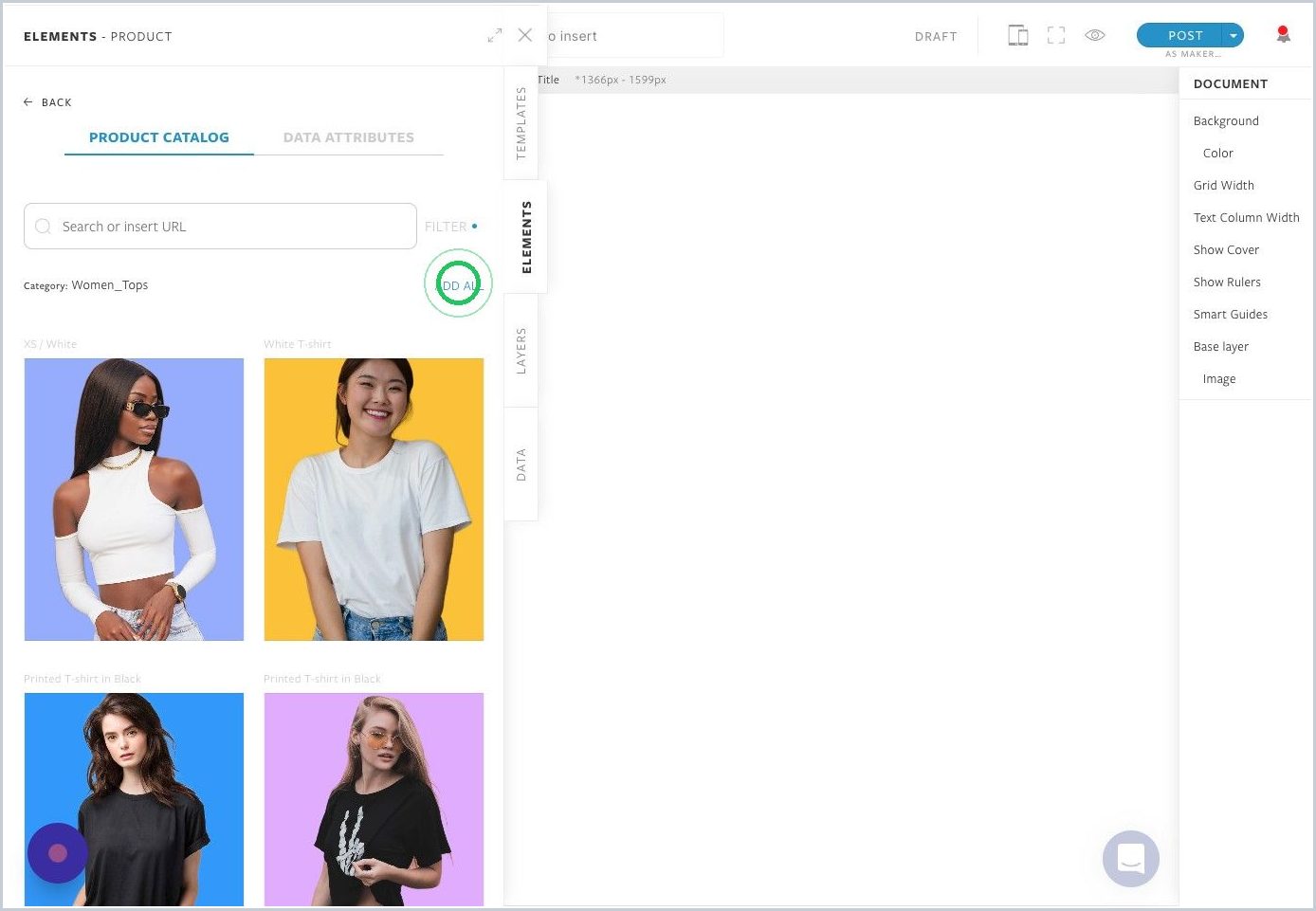Viewport: 1316px width, 911px height.
Task: Add all products with Add All
Action: coord(459,285)
